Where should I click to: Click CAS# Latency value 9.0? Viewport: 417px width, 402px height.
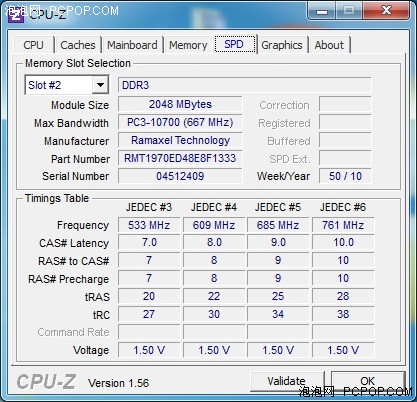[x=278, y=242]
